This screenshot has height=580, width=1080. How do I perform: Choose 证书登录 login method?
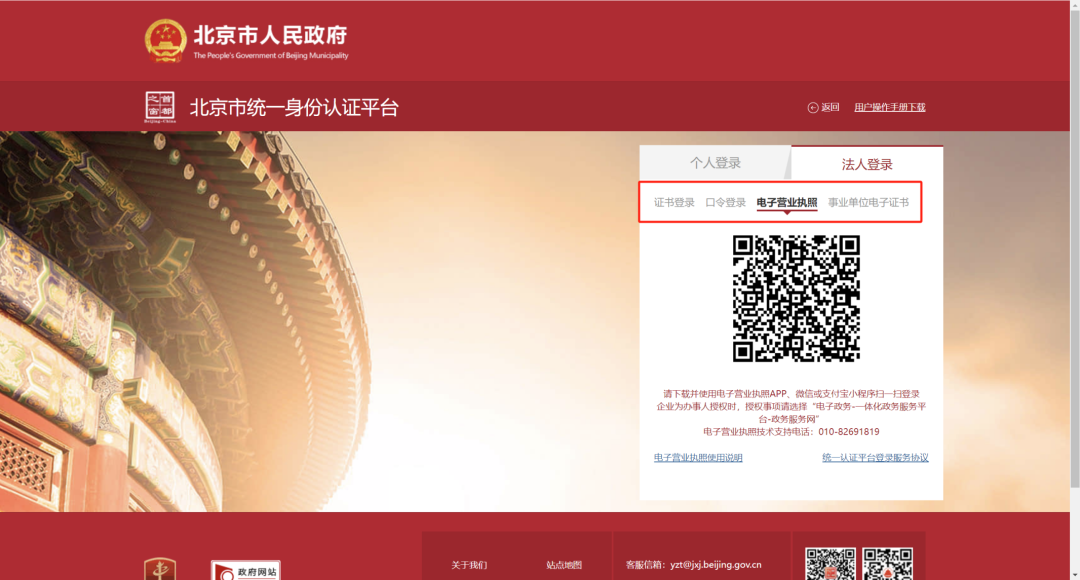click(674, 203)
